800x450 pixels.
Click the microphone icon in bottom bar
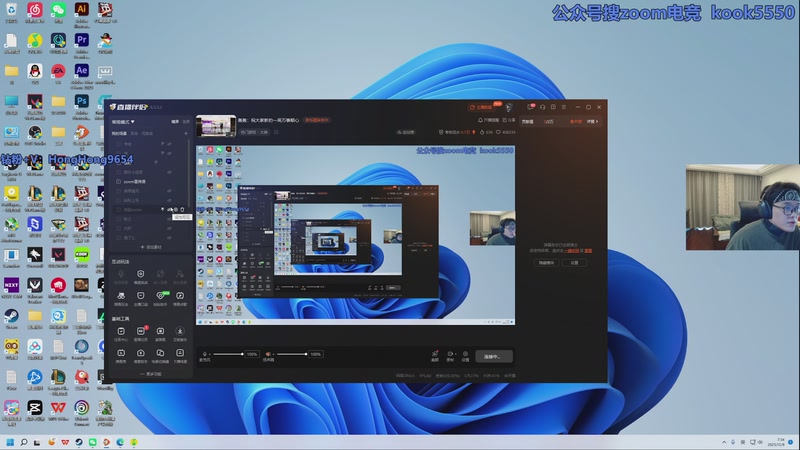(x=205, y=354)
